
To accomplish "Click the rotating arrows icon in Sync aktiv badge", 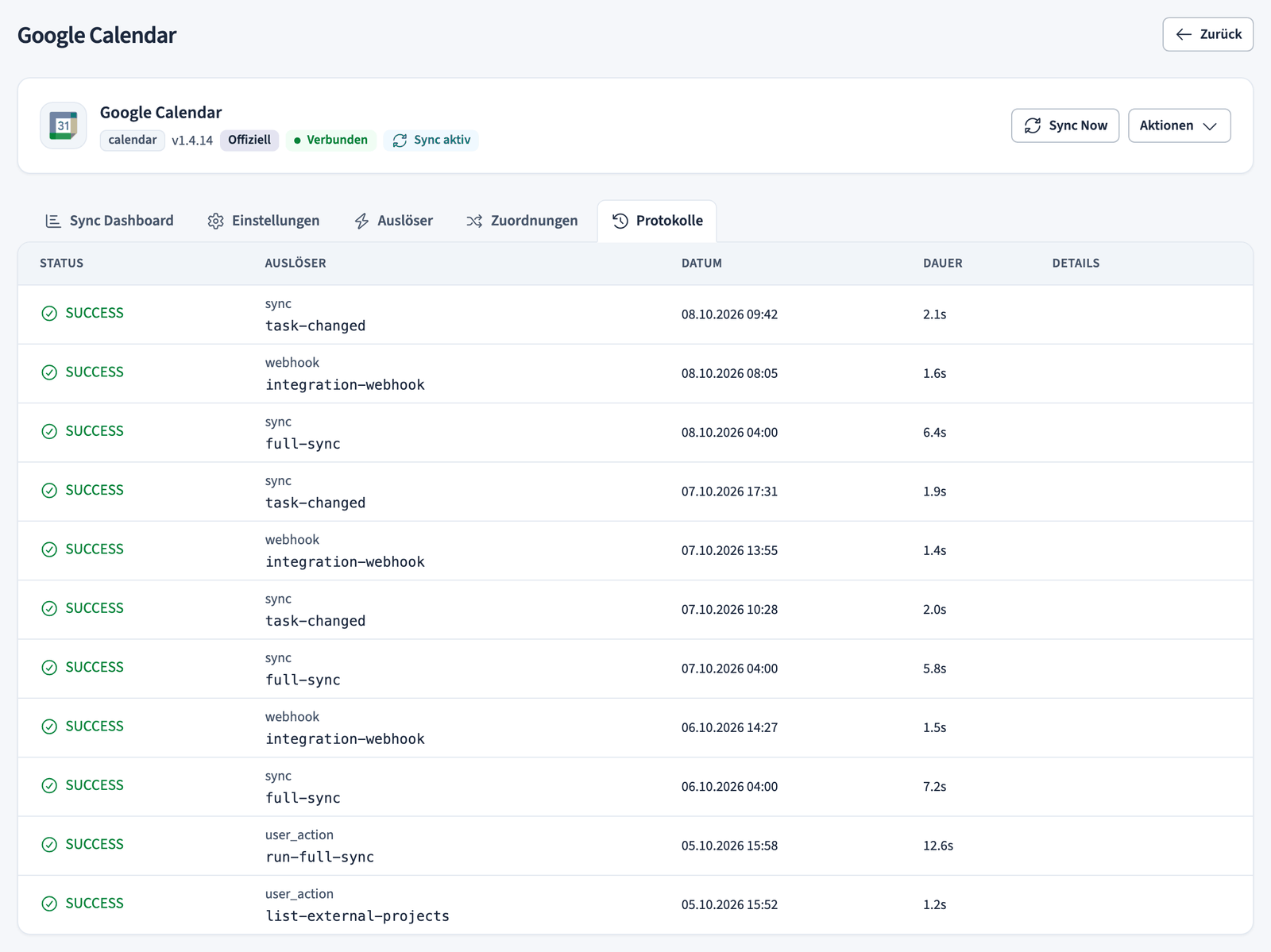I will pos(400,141).
